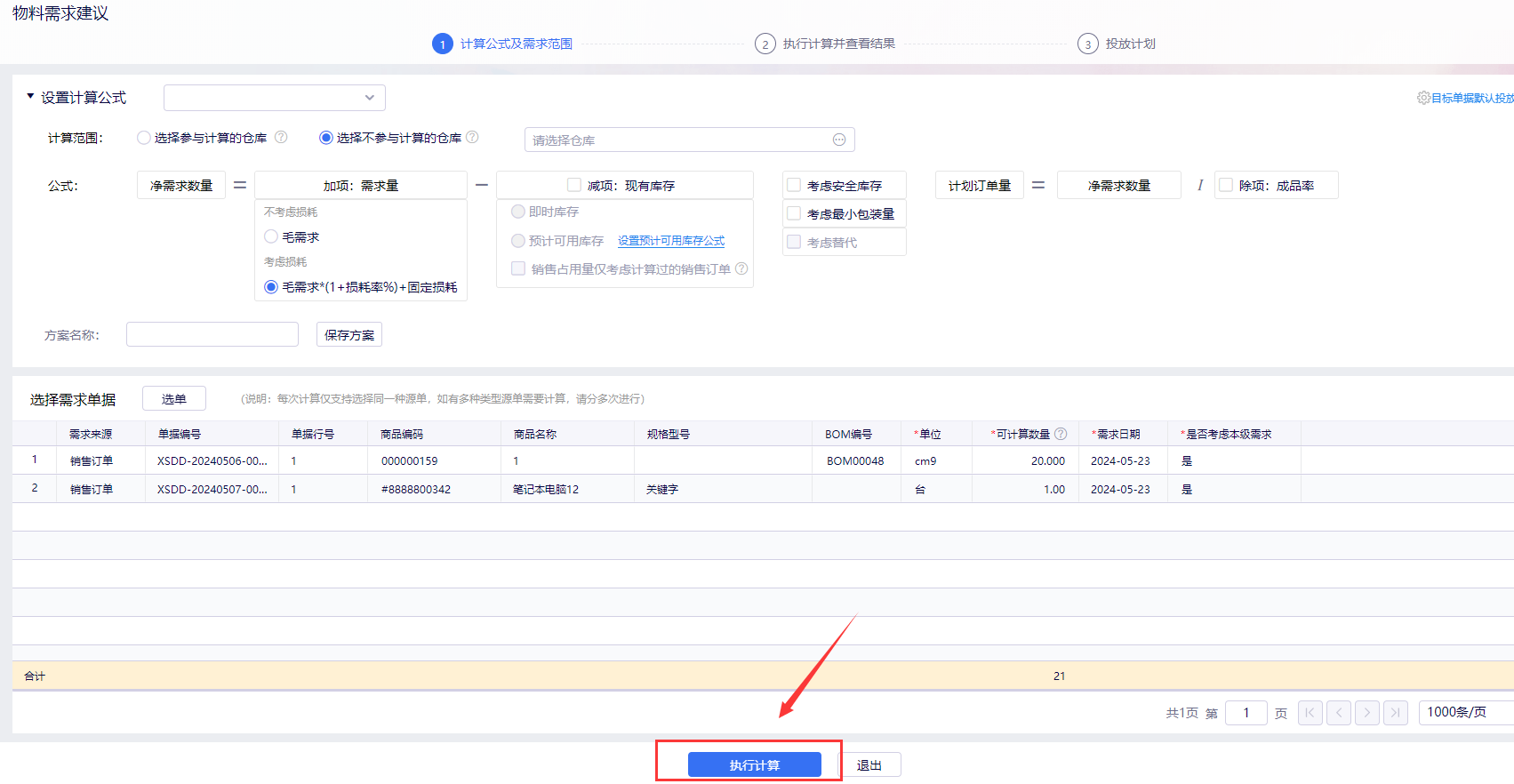Select 选择参与计算的仓库 radio option
Image resolution: width=1514 pixels, height=784 pixels.
tap(144, 138)
